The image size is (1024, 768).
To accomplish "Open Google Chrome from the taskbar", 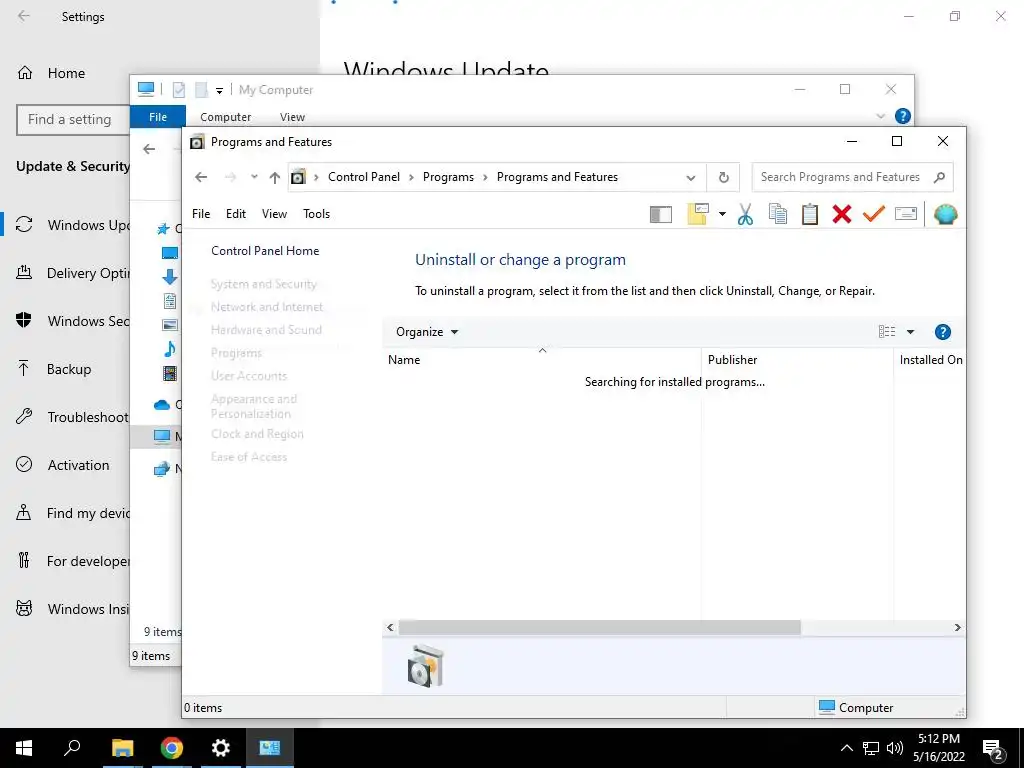I will (x=172, y=748).
